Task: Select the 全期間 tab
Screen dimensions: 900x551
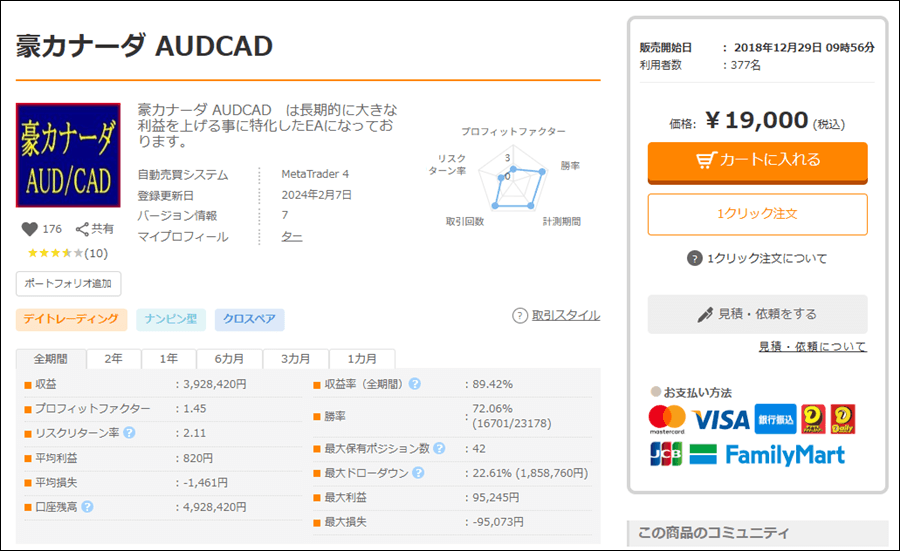Action: coord(51,359)
